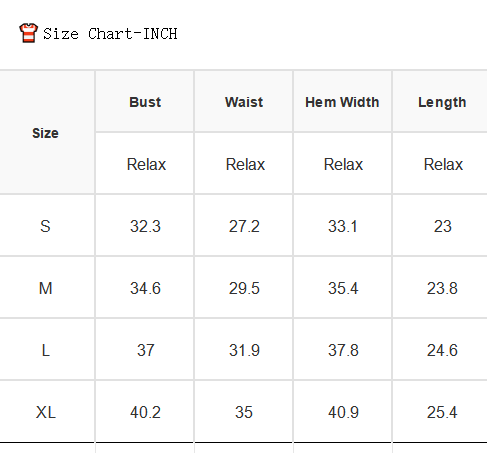Click the 32.3 bust value for S
This screenshot has width=487, height=453.
pos(145,226)
